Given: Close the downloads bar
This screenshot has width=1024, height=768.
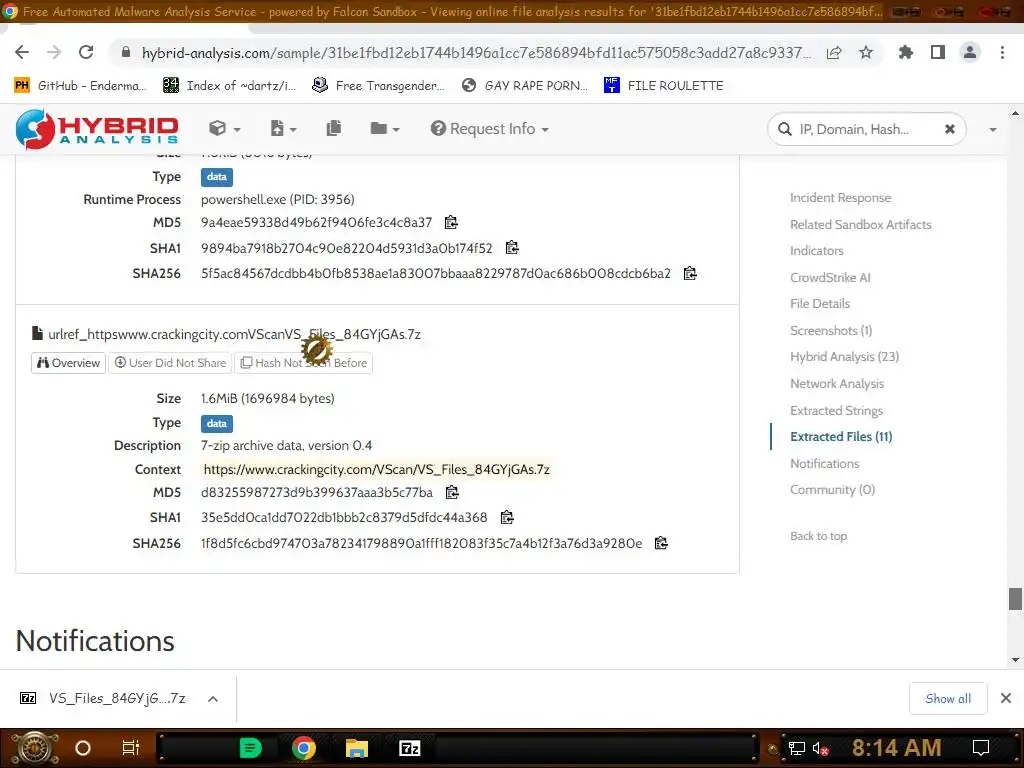Looking at the screenshot, I should 1006,699.
